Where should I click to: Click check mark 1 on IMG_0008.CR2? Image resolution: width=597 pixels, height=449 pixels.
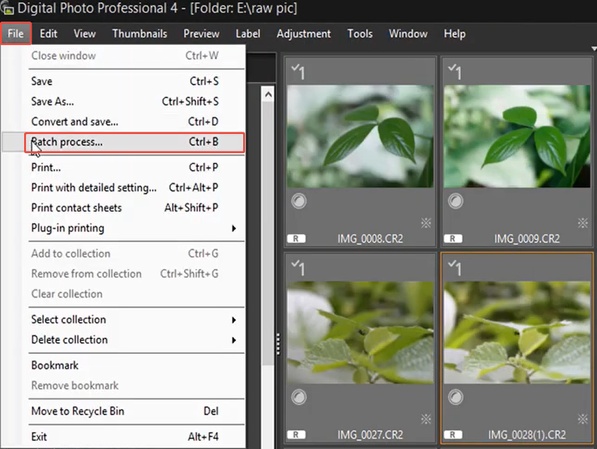(298, 72)
